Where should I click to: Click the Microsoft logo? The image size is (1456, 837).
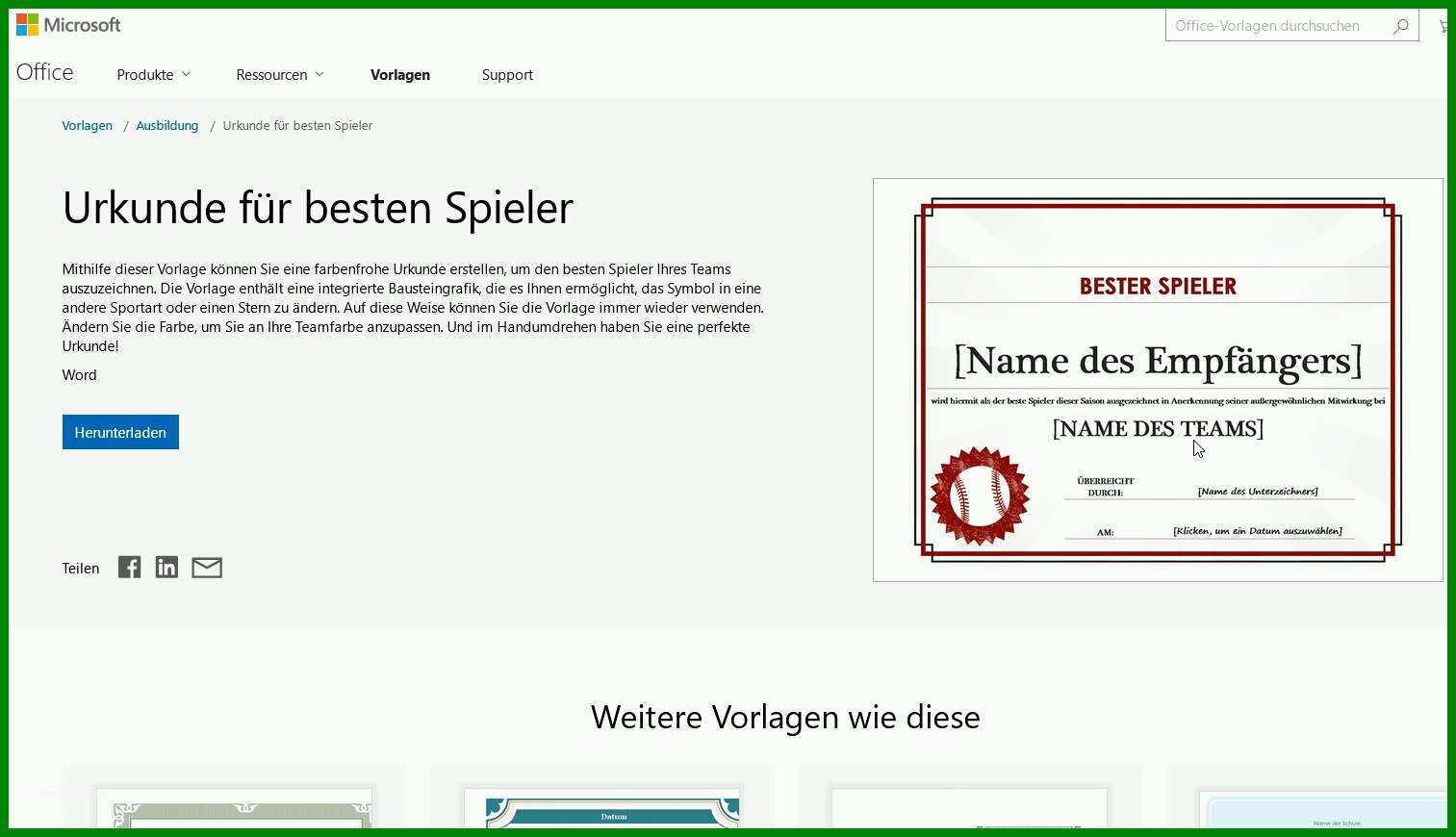[68, 25]
